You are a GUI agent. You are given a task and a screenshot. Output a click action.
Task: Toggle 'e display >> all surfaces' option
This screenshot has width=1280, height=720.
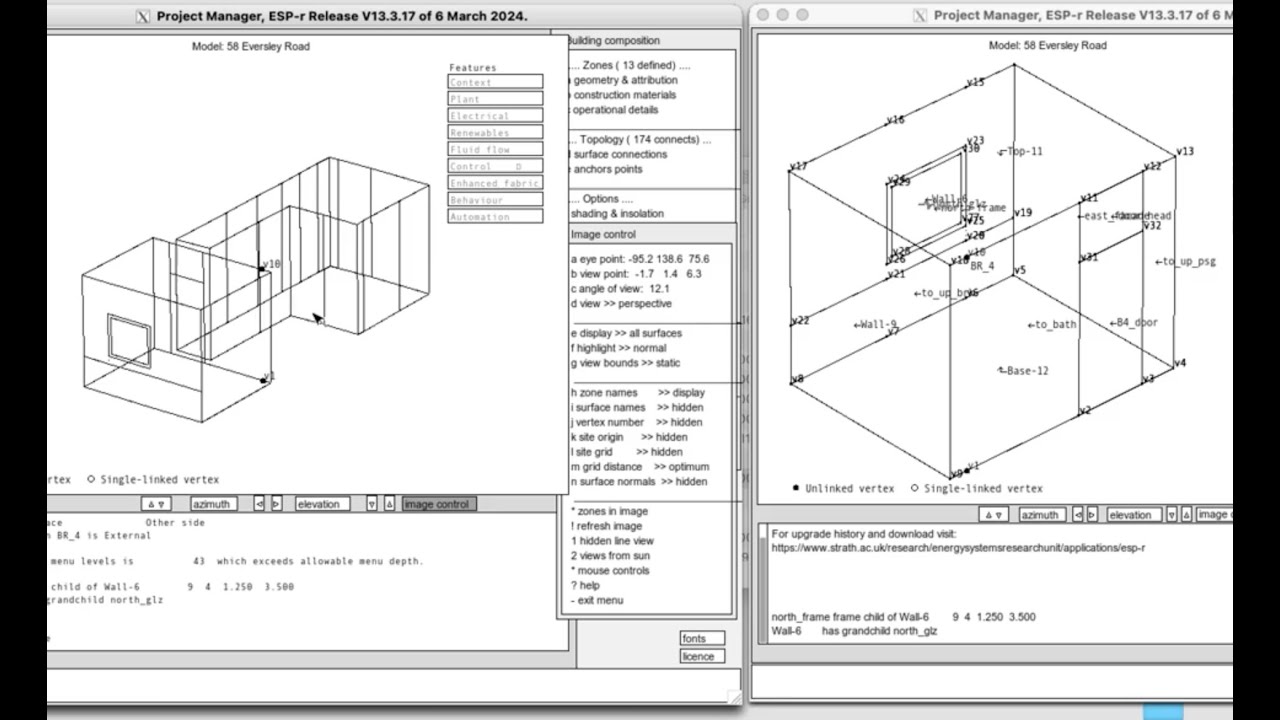pos(626,333)
